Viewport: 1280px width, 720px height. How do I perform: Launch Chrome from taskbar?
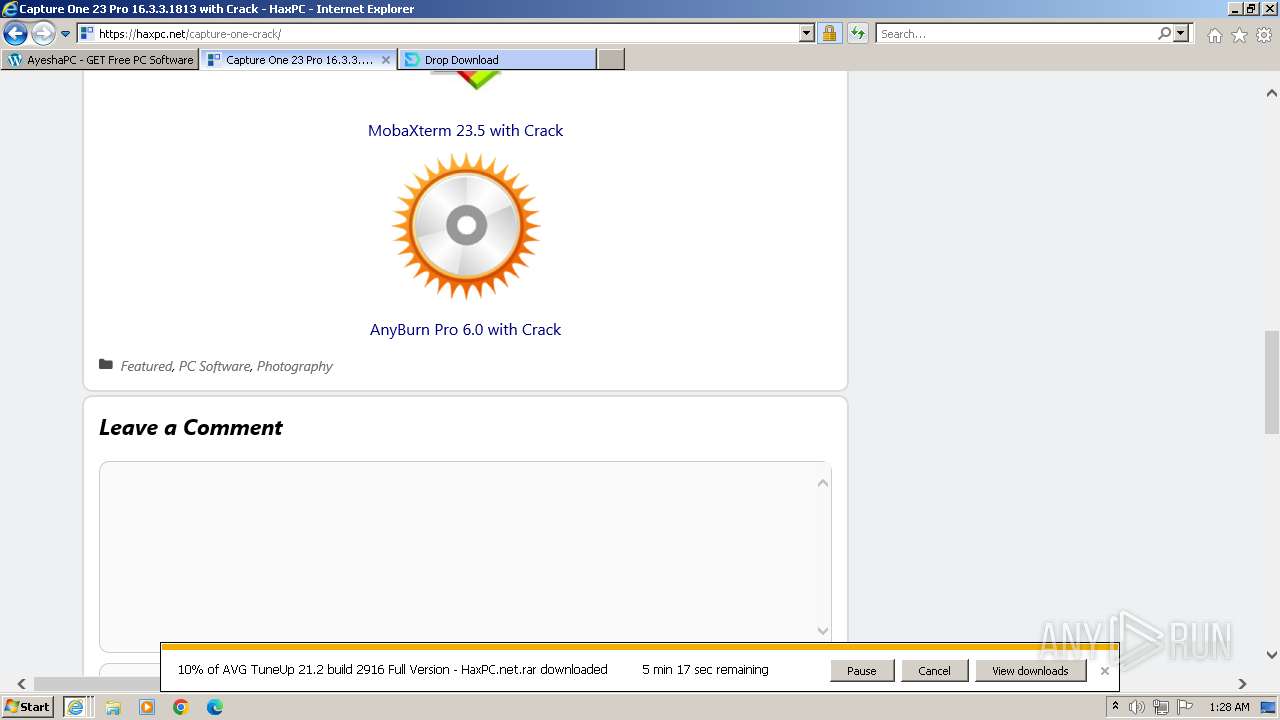(181, 707)
